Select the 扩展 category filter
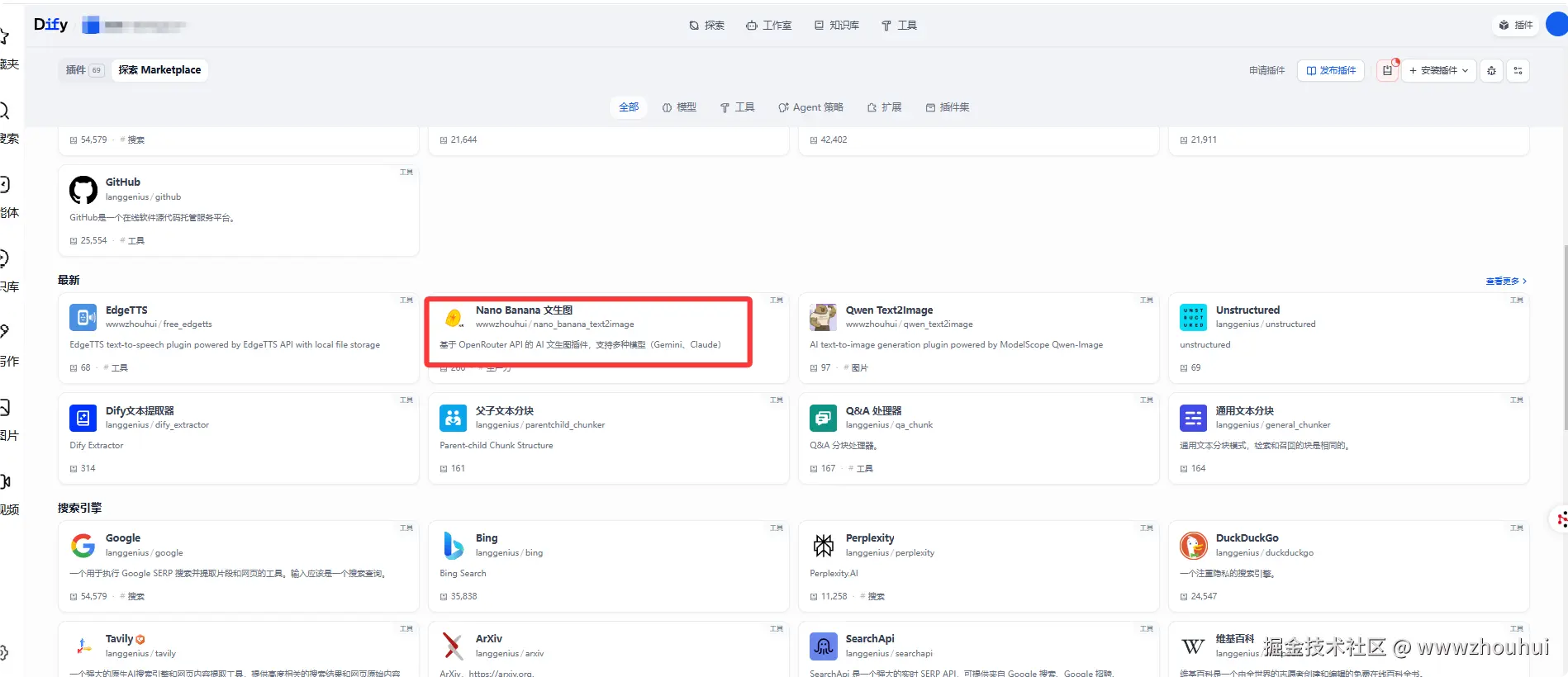The width and height of the screenshot is (1568, 677). coord(884,107)
